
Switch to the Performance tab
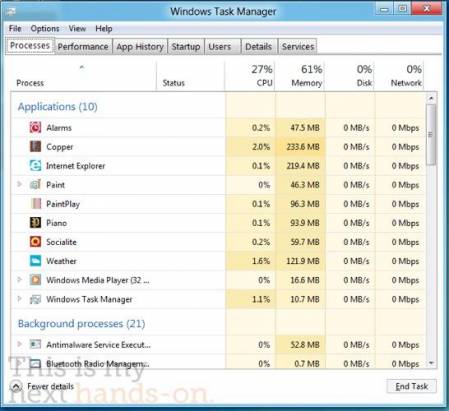(x=83, y=46)
